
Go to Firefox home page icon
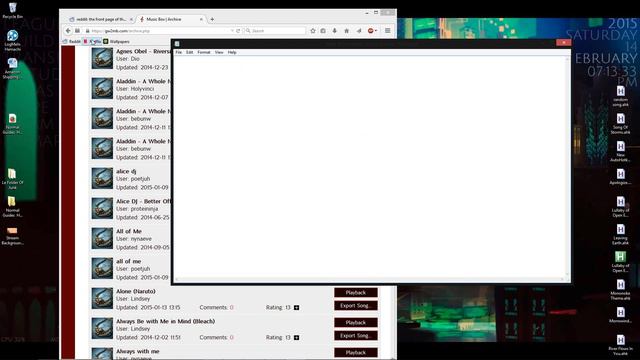pyautogui.click(x=347, y=31)
